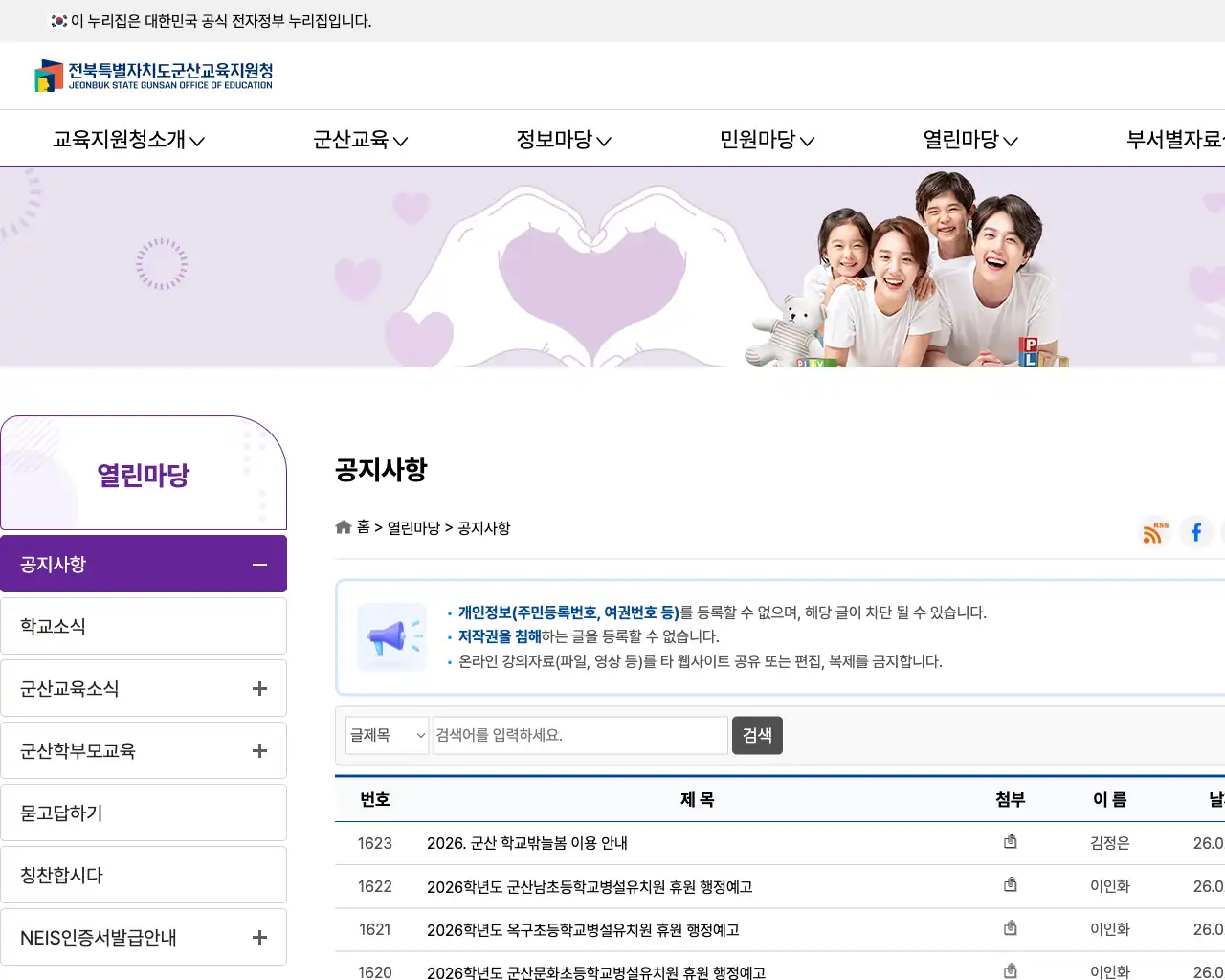1225x980 pixels.
Task: Expand the 군산학부모교육 sidebar section
Action: [x=258, y=750]
